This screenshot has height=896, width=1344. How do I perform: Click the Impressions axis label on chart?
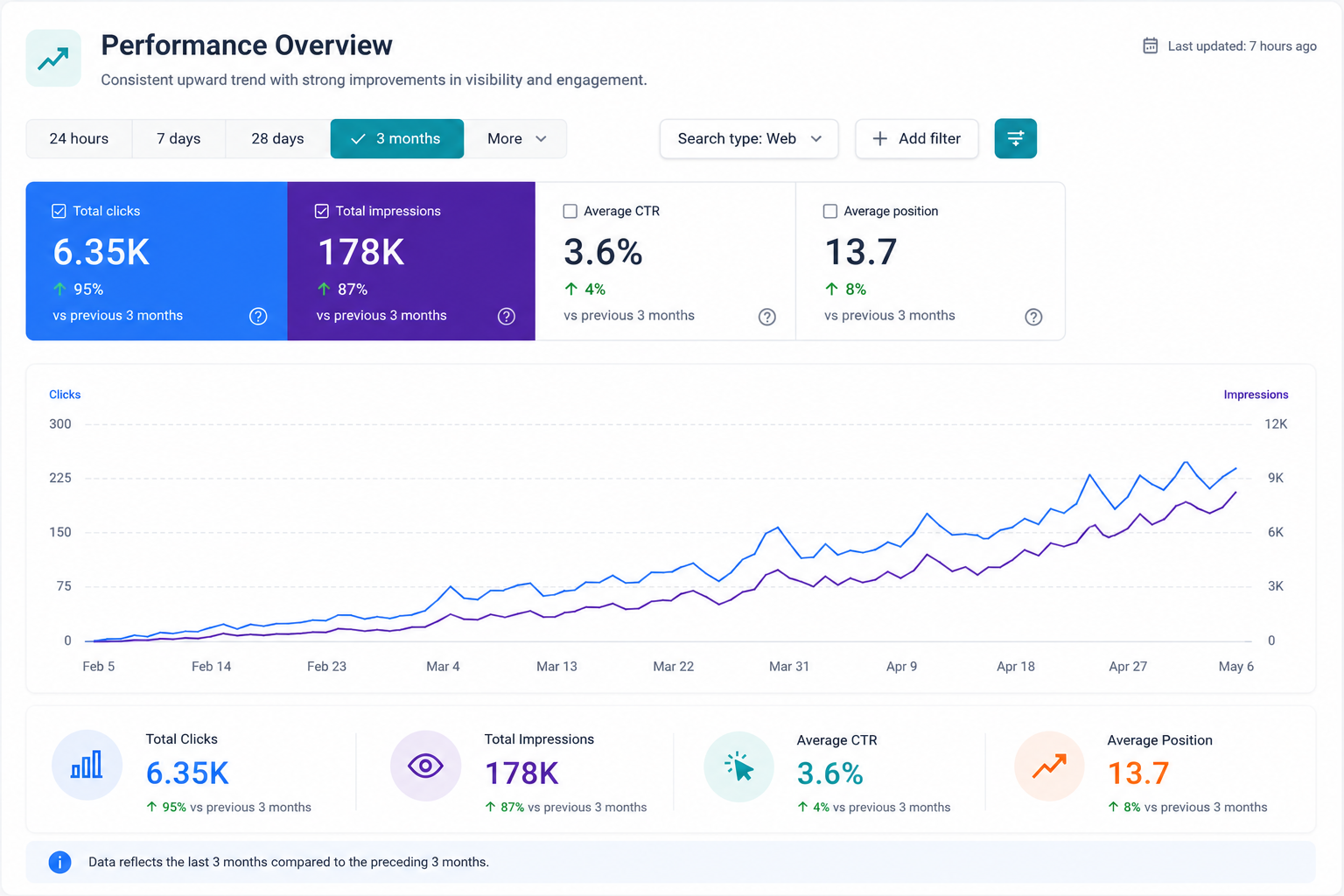1256,395
